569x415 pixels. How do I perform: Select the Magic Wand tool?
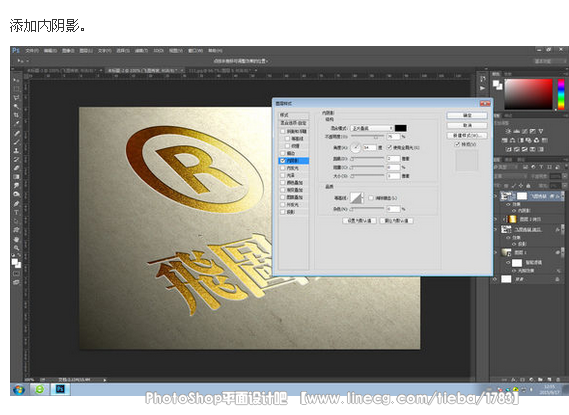16,106
